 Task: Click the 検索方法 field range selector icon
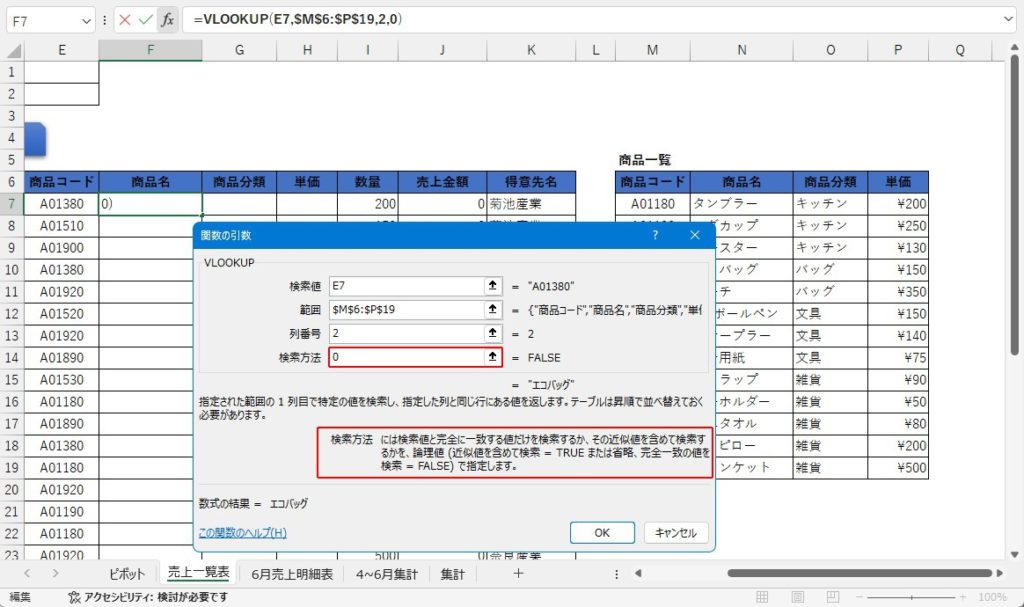493,357
